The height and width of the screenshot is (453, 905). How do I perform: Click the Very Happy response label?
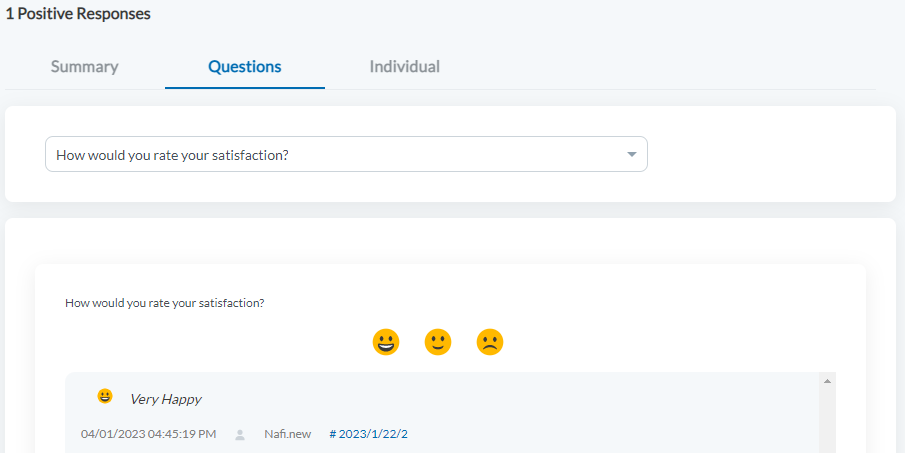[165, 399]
